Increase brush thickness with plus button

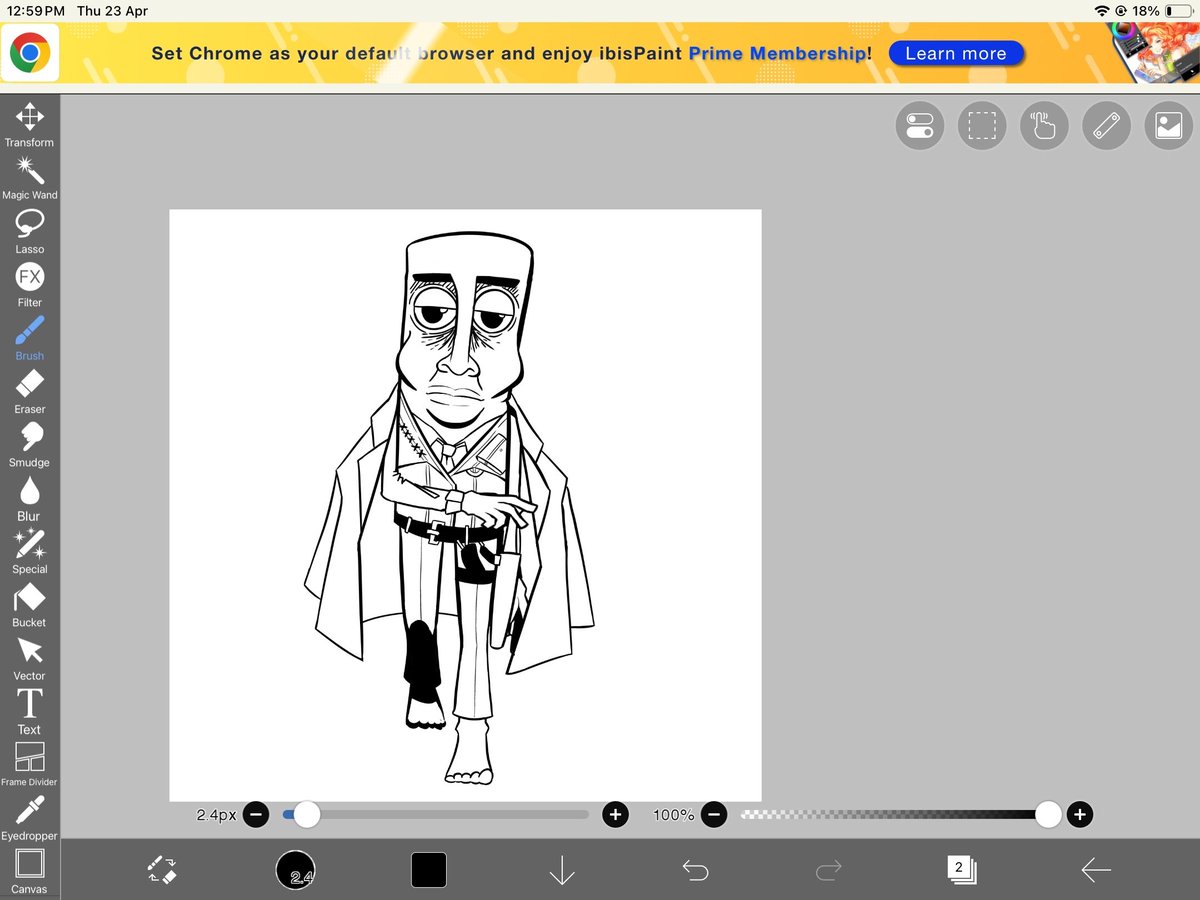click(x=615, y=815)
